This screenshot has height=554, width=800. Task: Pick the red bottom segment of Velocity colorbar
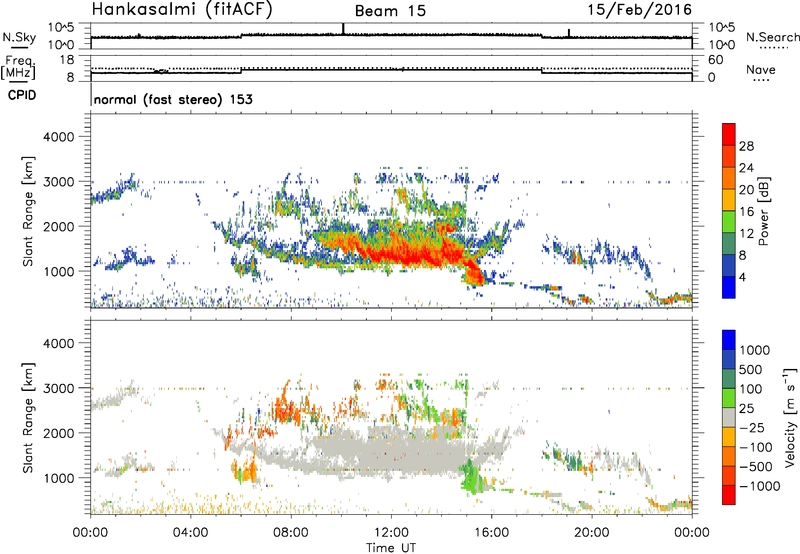[x=729, y=495]
